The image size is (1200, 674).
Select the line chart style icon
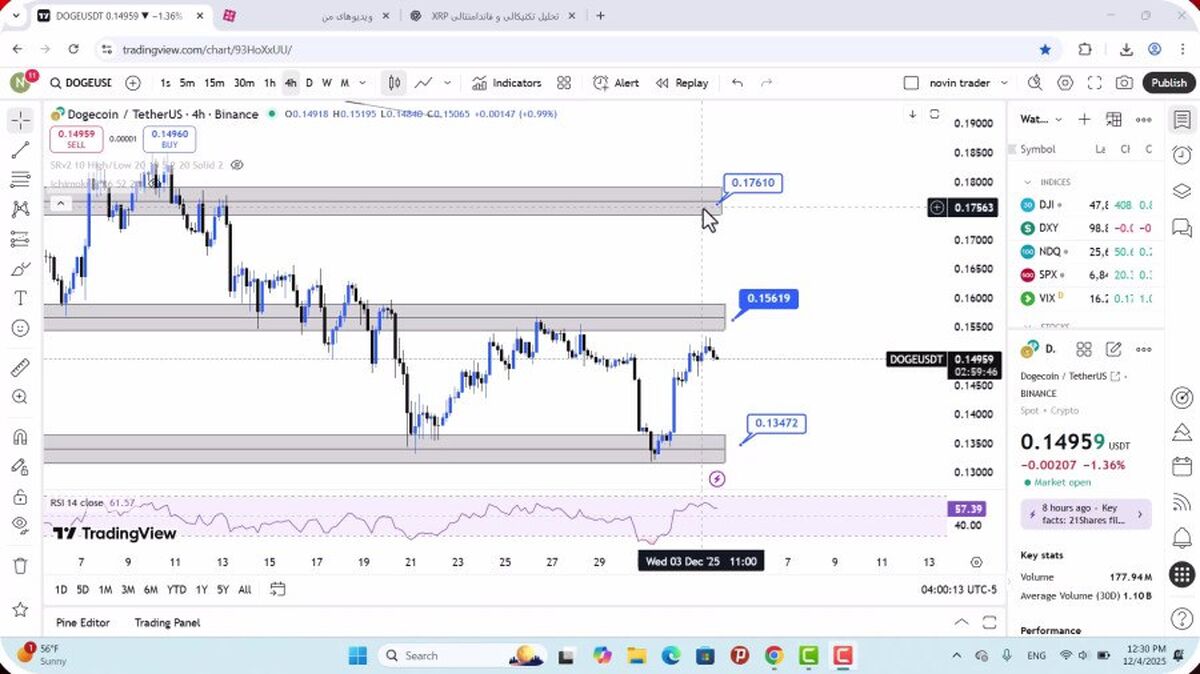pyautogui.click(x=424, y=83)
